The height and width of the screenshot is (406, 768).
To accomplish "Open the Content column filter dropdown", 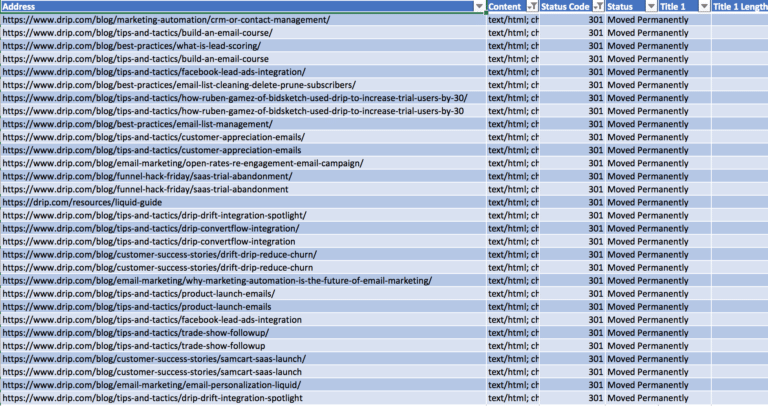I will coord(532,7).
